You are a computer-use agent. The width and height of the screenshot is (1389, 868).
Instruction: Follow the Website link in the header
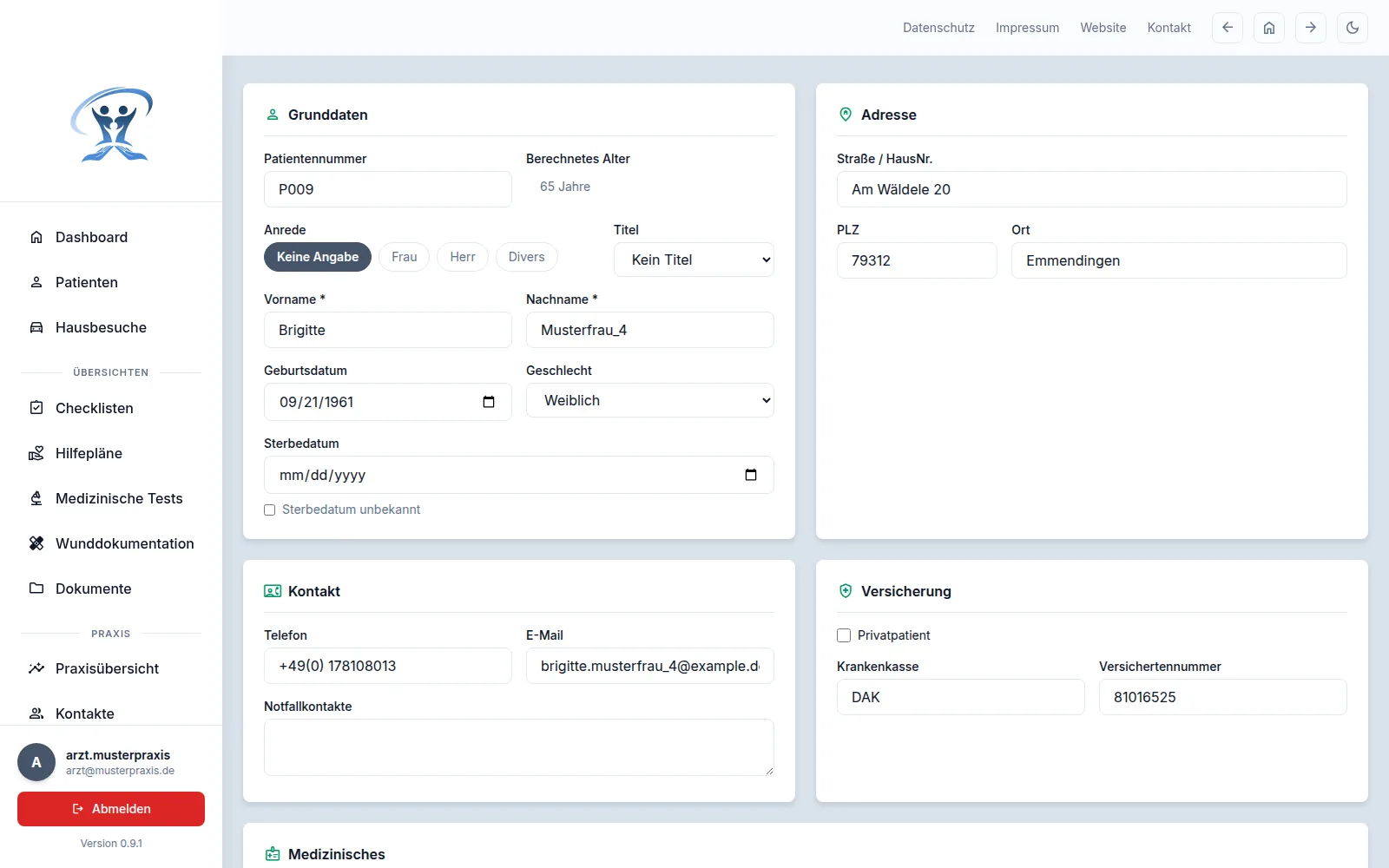point(1103,28)
